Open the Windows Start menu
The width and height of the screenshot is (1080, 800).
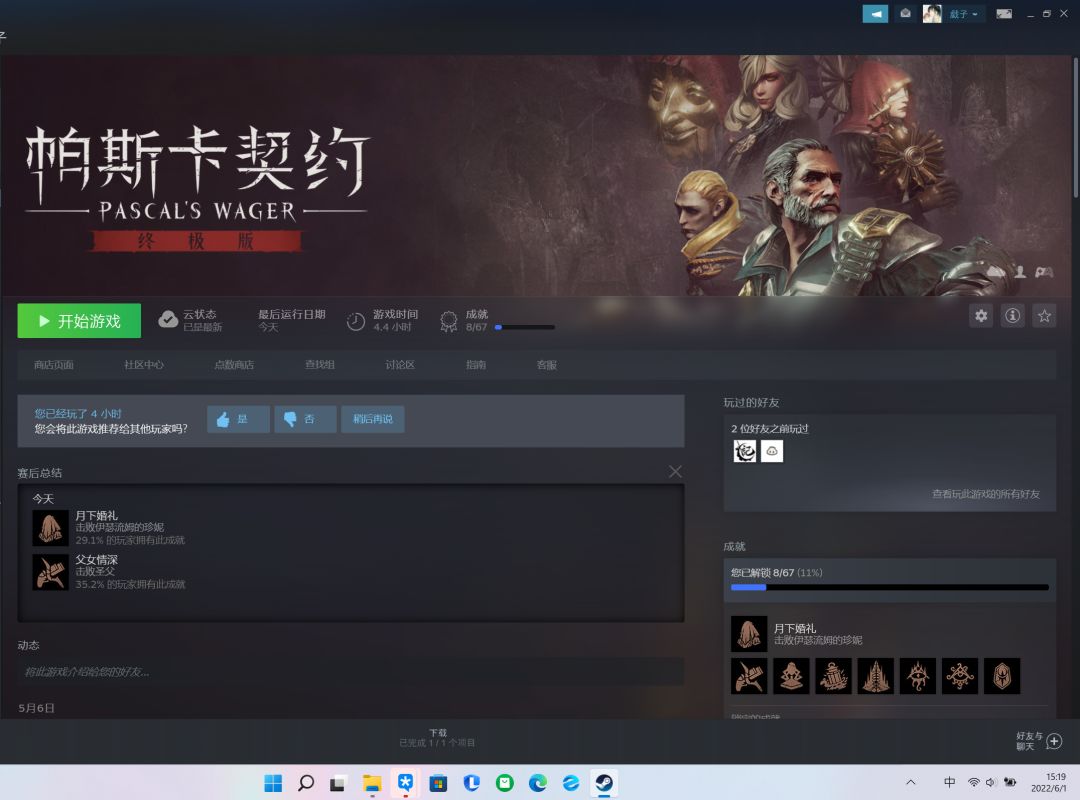click(x=273, y=783)
